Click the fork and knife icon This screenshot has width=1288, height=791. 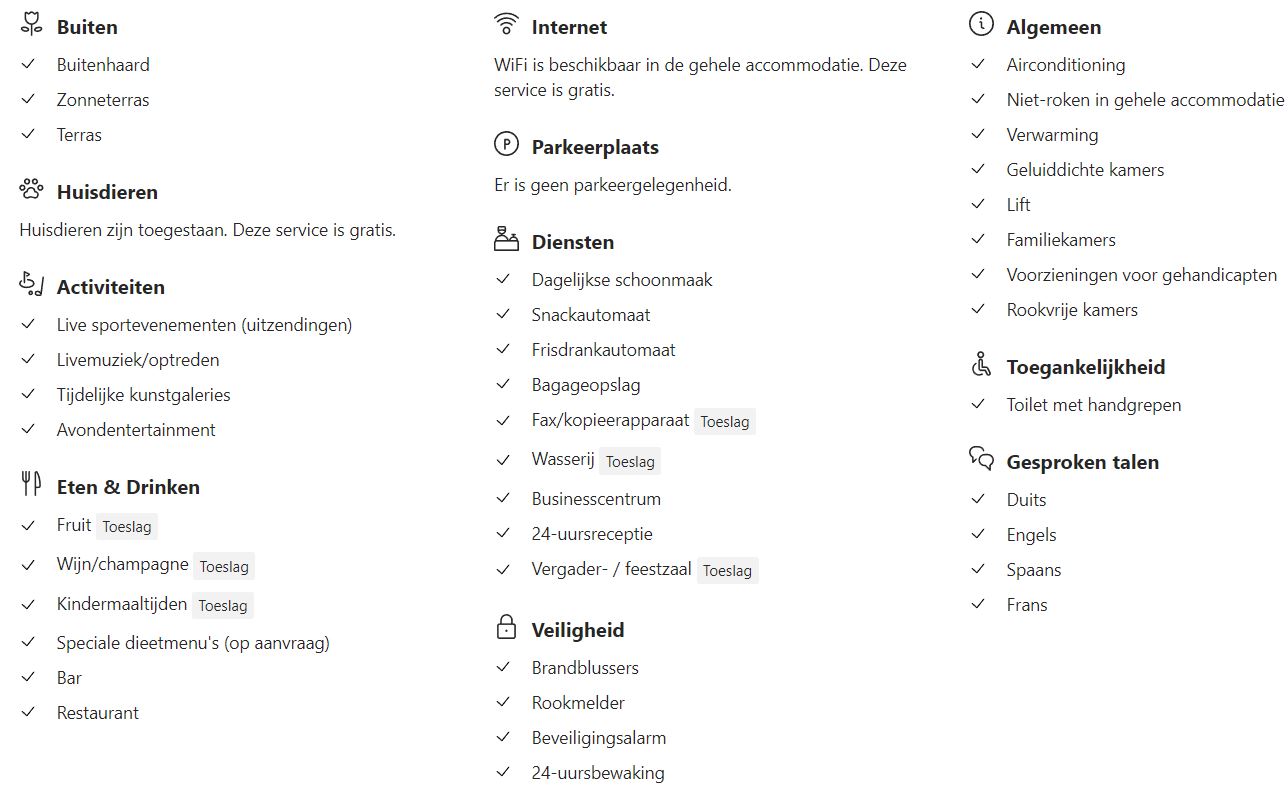pyautogui.click(x=31, y=485)
